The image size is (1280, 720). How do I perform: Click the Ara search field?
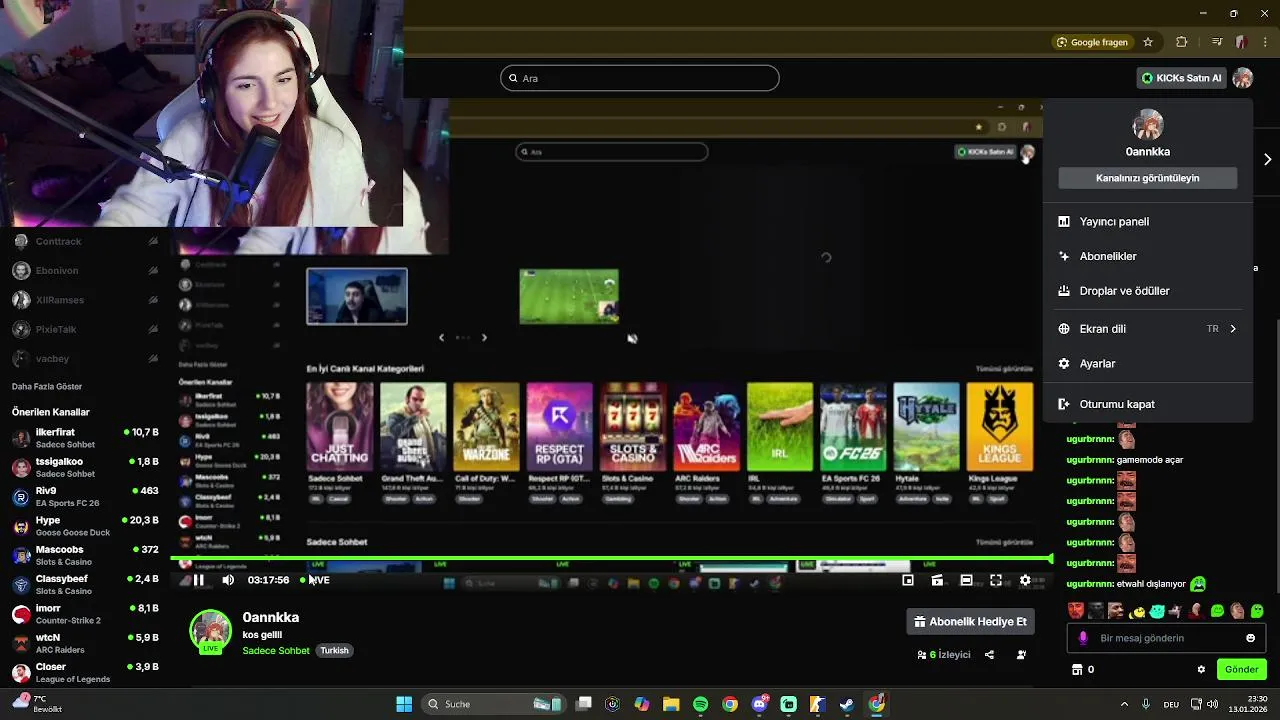pos(640,78)
